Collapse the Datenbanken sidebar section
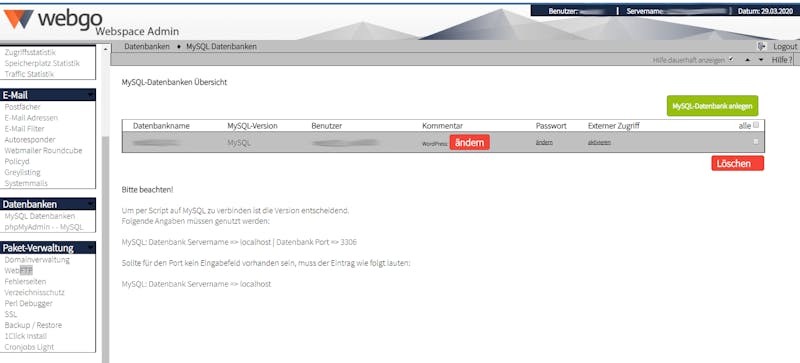 click(90, 204)
